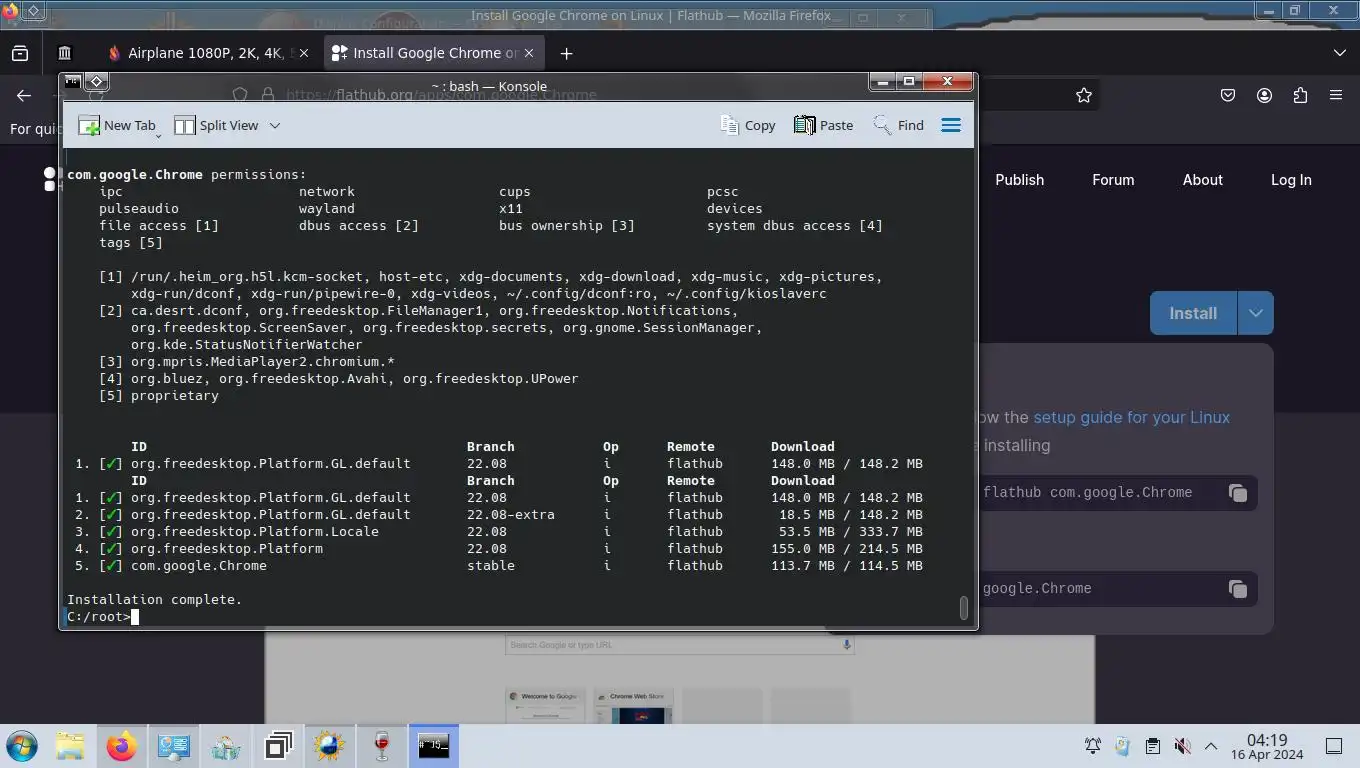Open recycle basket taskbar icon
1360x768 pixels.
[226, 746]
